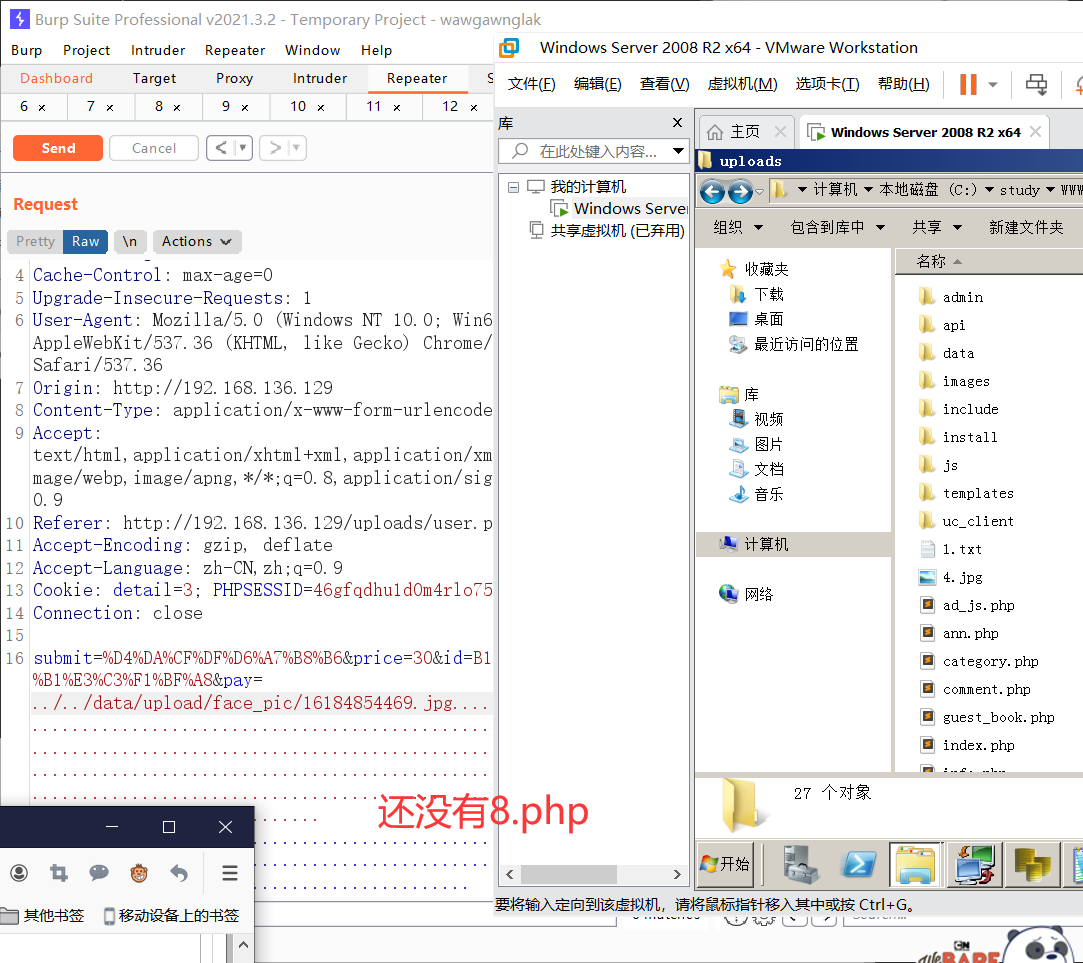Sort files by the 名称 column header

pyautogui.click(x=988, y=261)
